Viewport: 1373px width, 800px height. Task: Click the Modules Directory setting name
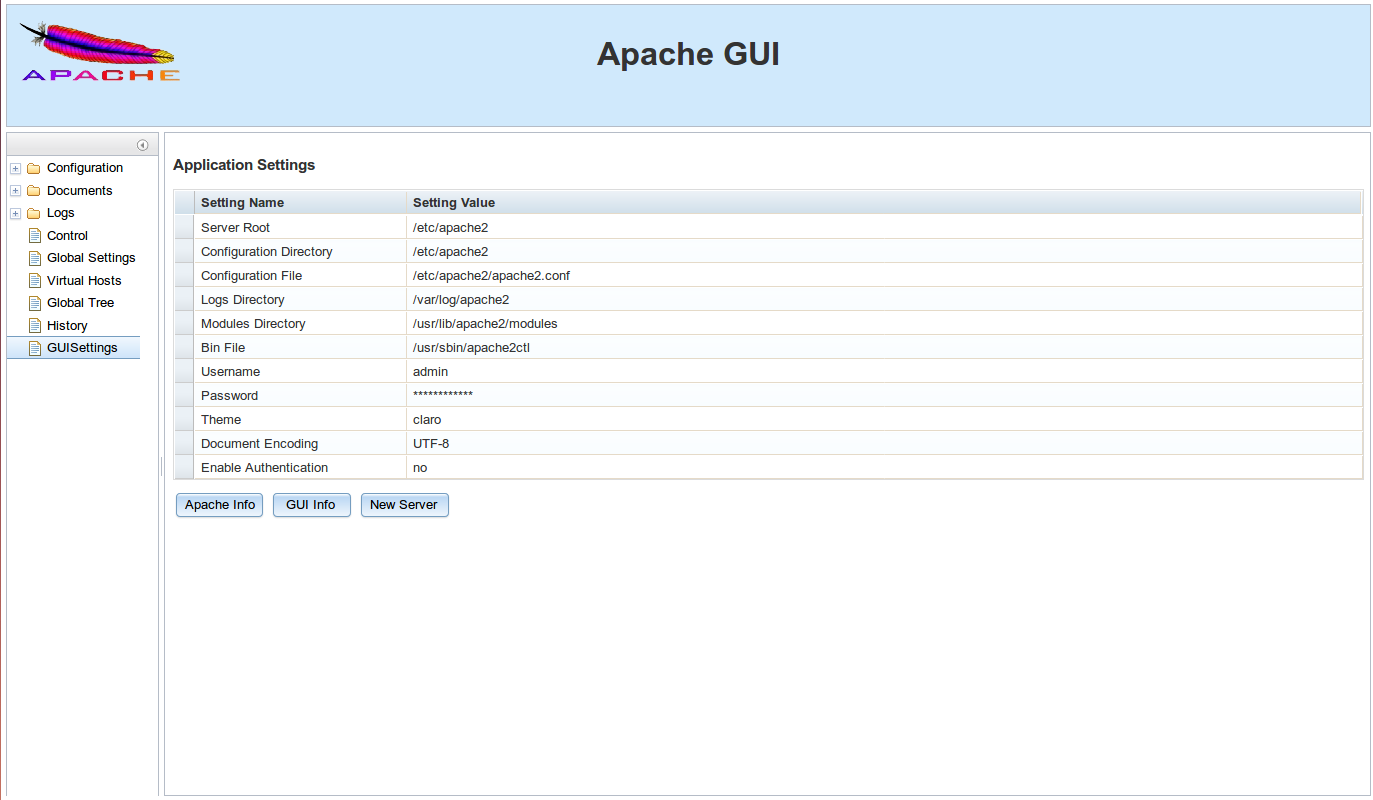click(253, 324)
